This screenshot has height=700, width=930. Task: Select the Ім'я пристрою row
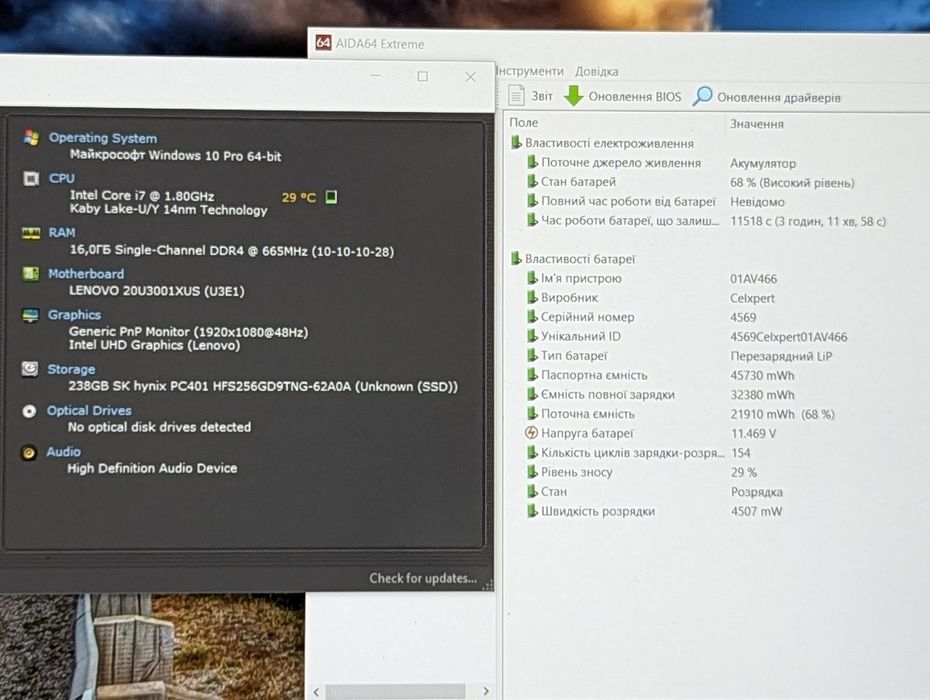581,278
